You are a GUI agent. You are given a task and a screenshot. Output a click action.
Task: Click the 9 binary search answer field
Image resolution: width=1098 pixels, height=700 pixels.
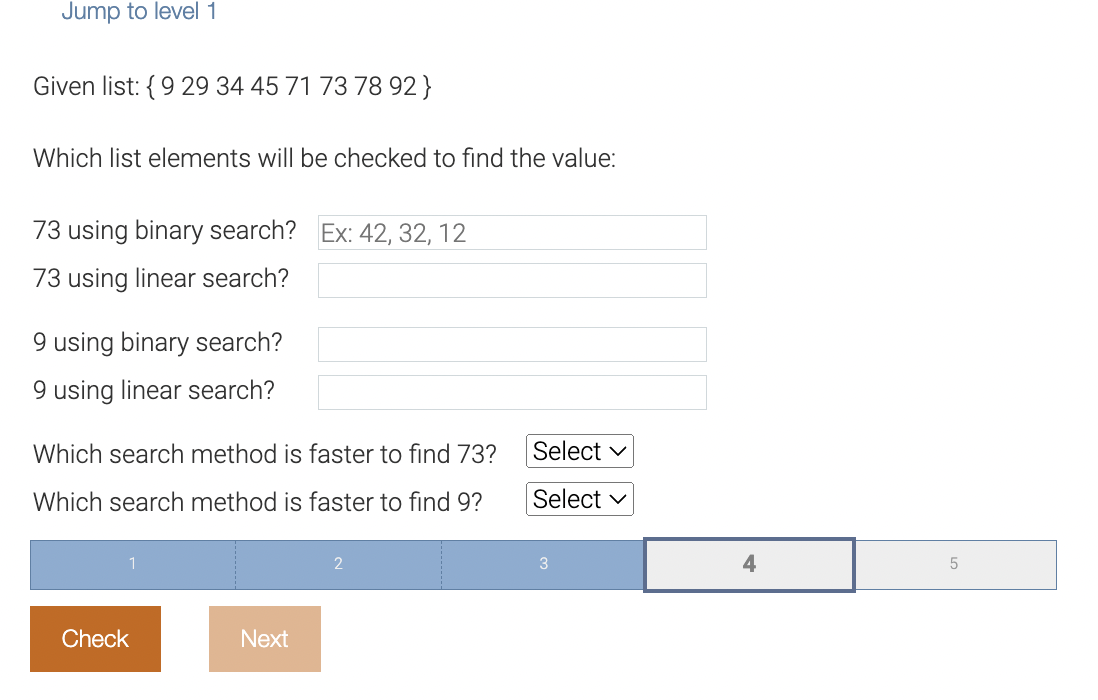click(x=511, y=344)
